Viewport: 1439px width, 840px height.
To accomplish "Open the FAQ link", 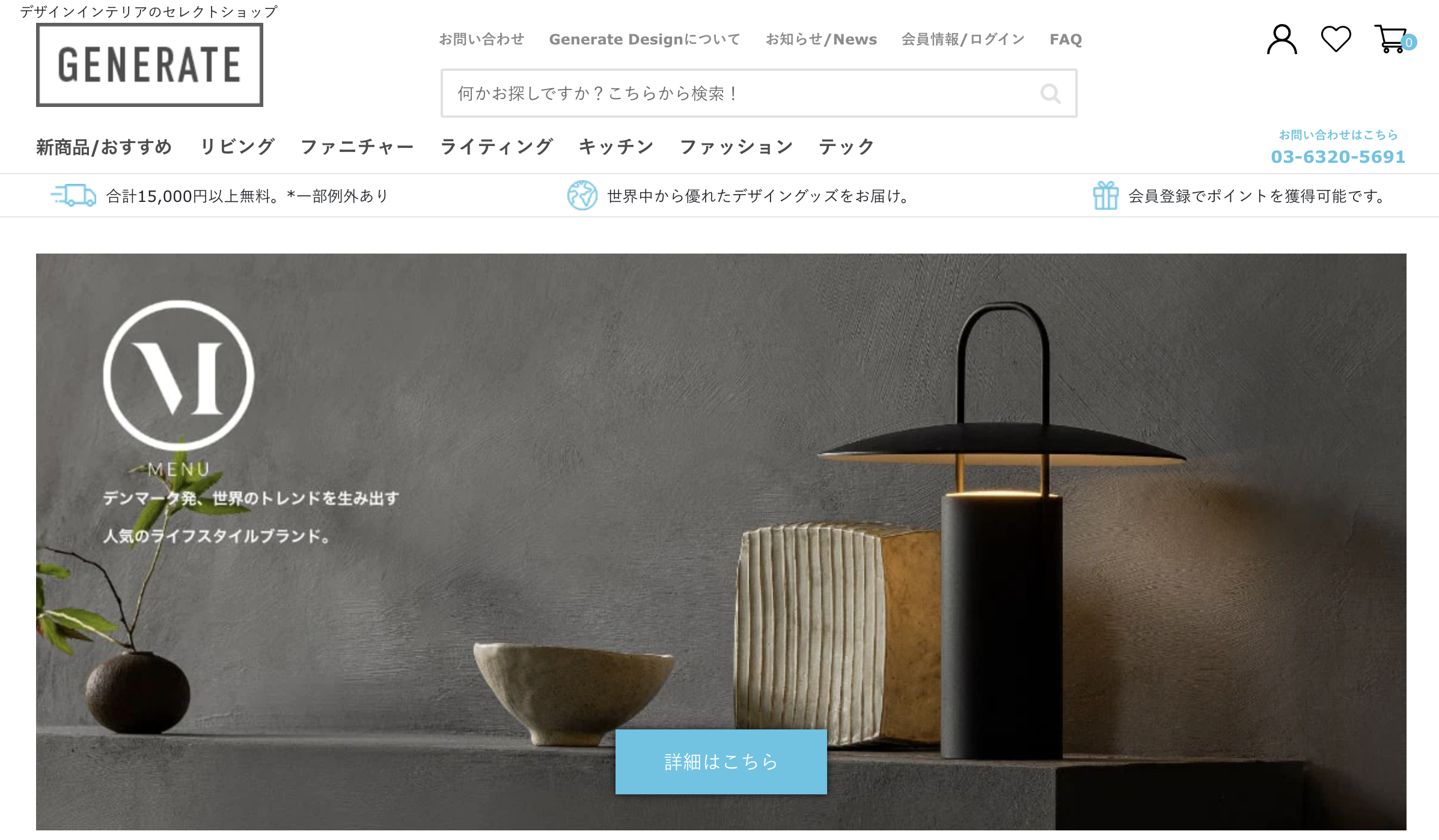I will pos(1066,40).
